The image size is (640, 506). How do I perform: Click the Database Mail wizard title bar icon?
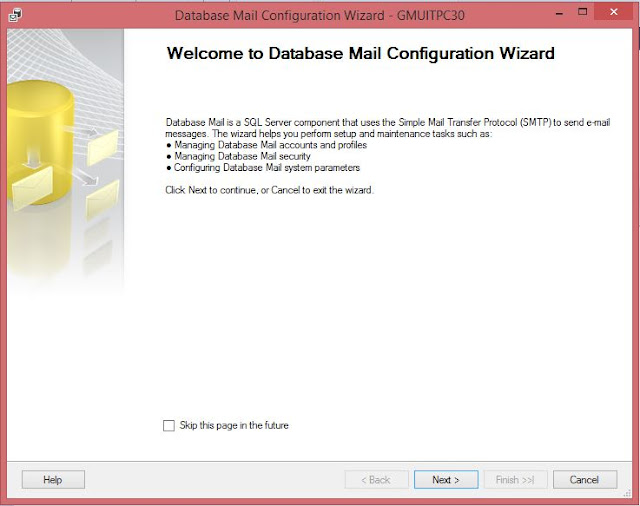coord(15,15)
